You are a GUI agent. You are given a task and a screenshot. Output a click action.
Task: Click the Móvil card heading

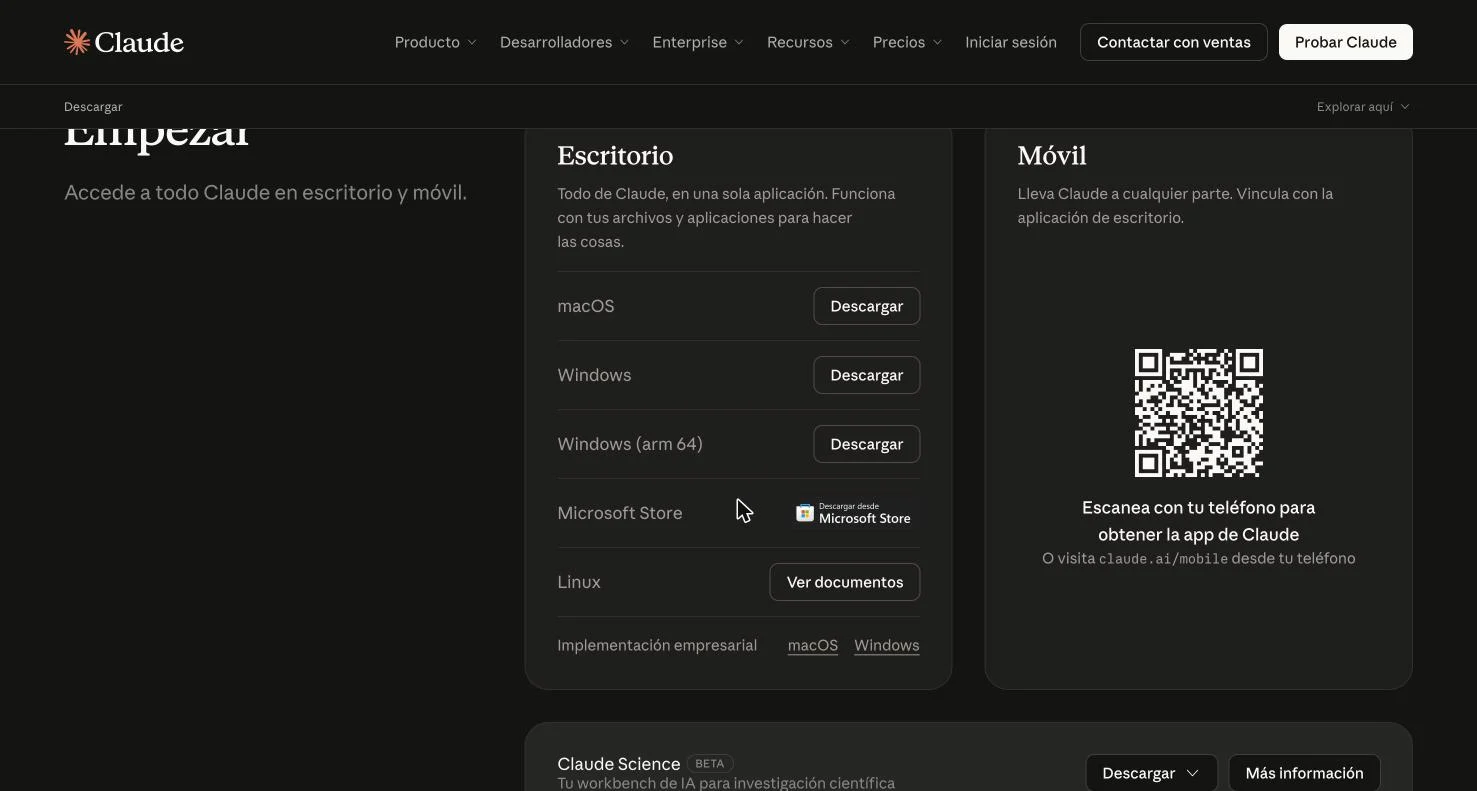pos(1052,156)
